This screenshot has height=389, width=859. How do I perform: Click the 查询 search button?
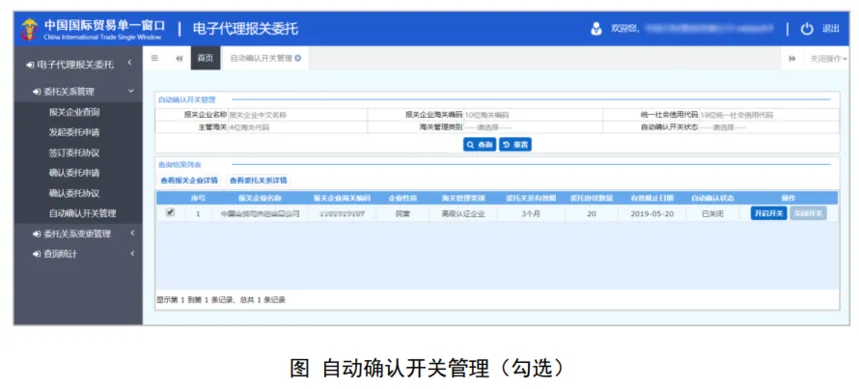[480, 145]
